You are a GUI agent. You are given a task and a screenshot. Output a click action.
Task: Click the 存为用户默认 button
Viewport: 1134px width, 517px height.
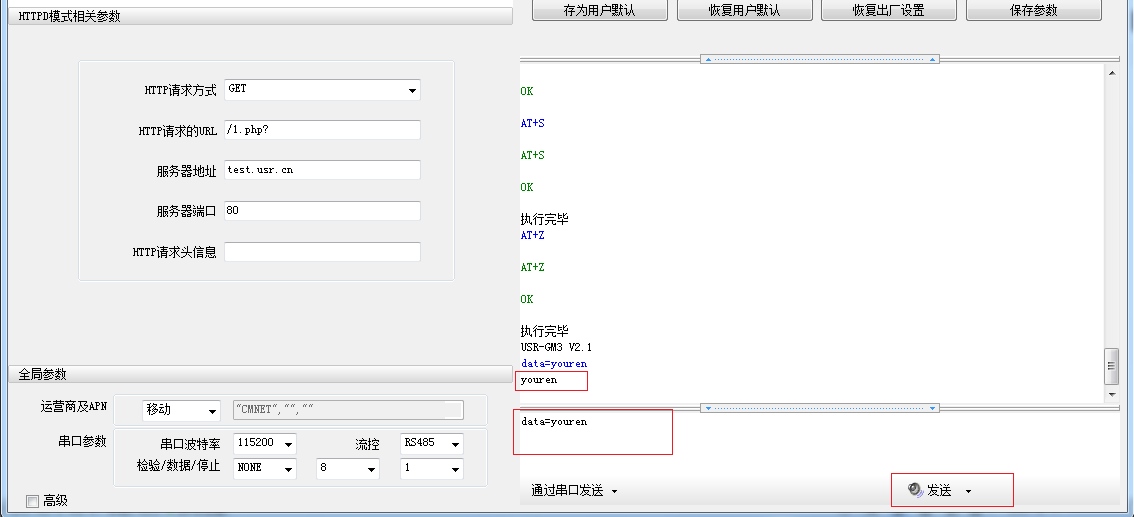pos(600,11)
